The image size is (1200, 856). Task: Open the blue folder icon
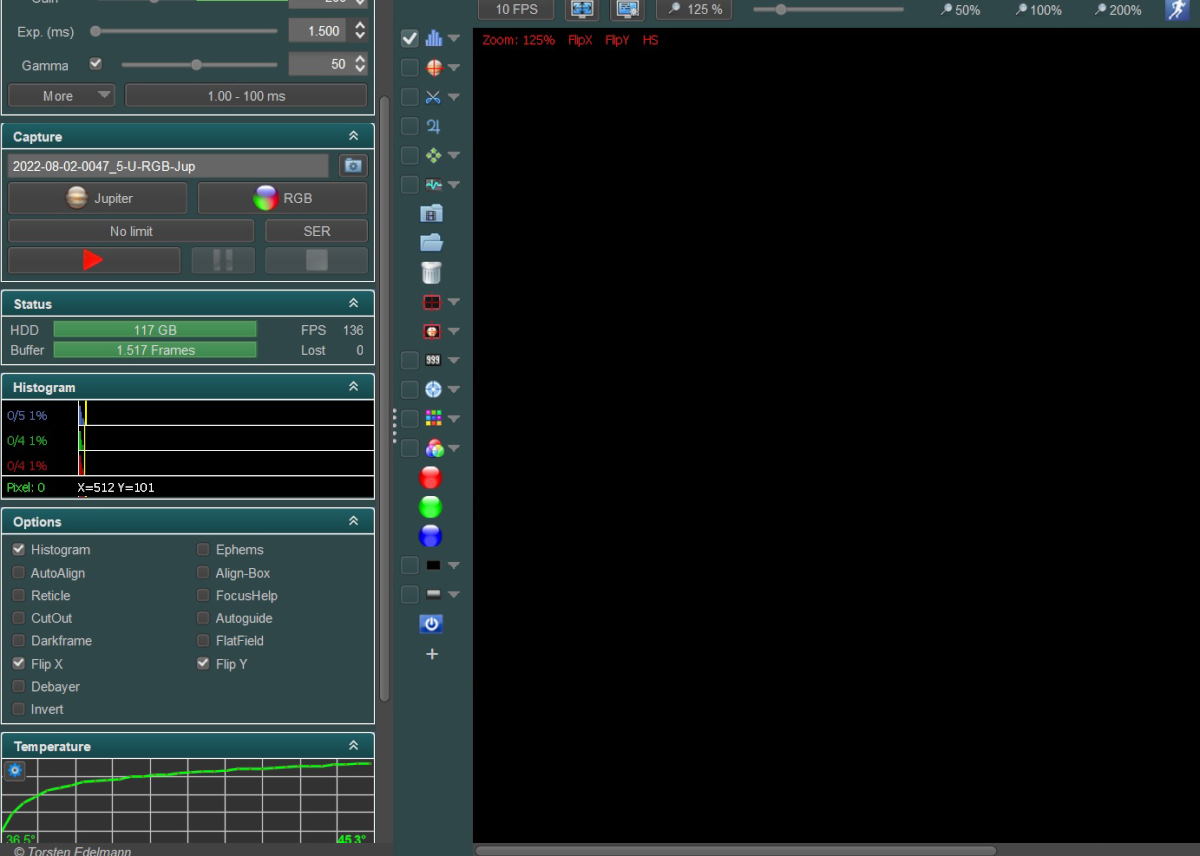(x=431, y=243)
